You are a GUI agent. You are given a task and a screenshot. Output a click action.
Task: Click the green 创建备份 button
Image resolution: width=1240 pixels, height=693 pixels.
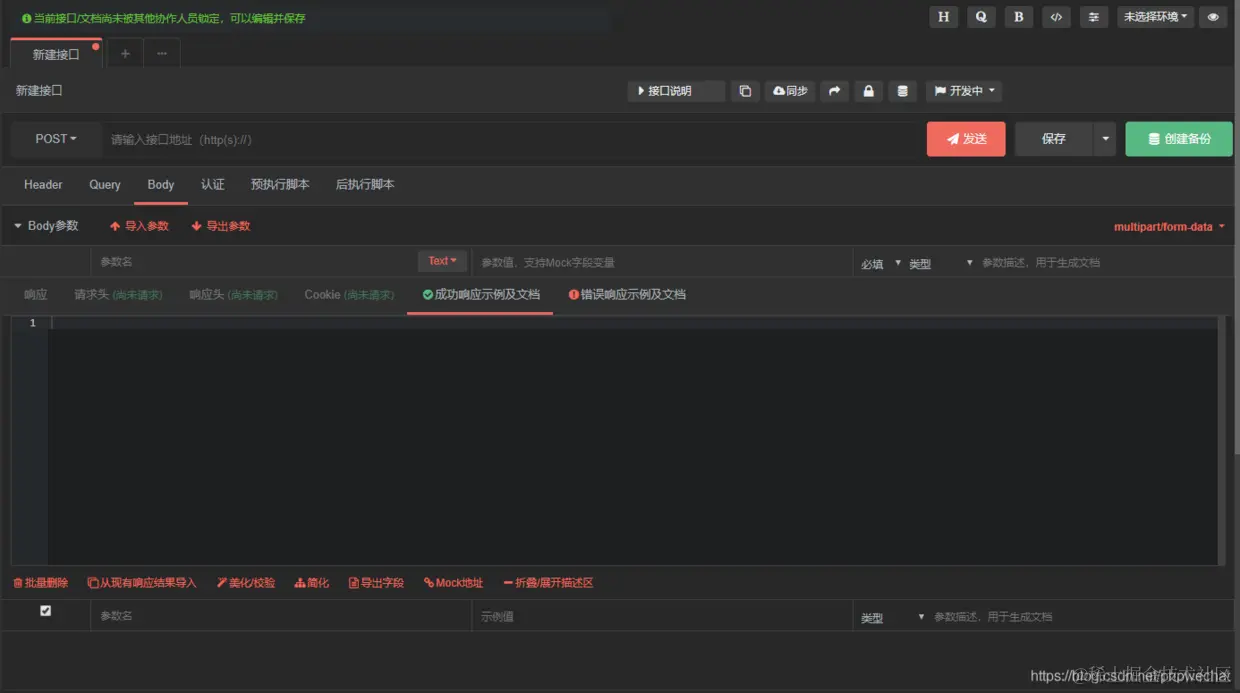pyautogui.click(x=1179, y=139)
